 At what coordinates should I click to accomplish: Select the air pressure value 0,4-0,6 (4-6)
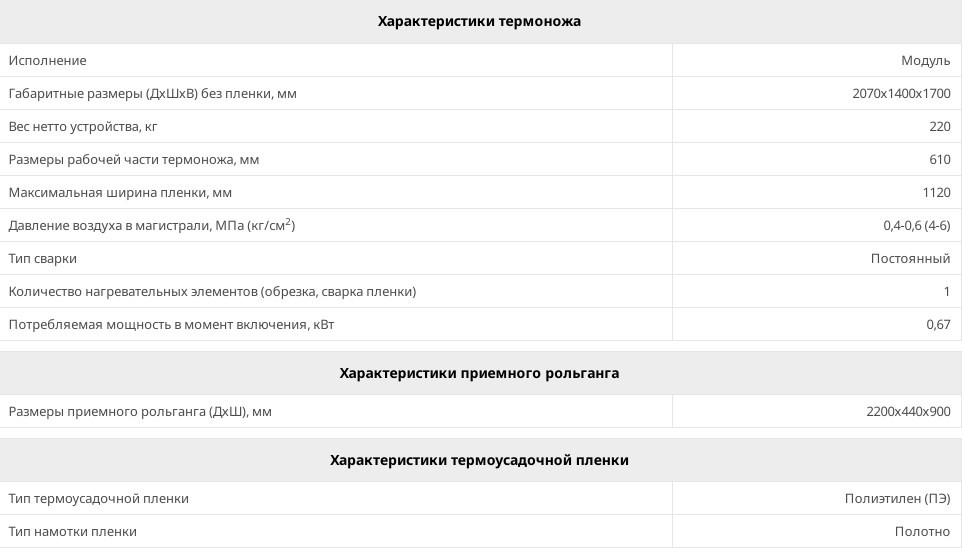916,226
